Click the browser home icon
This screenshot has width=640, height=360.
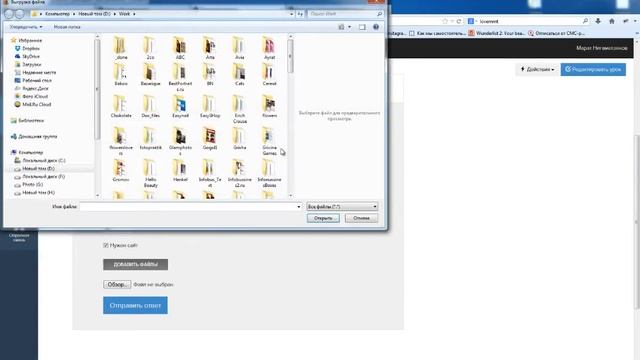point(611,21)
